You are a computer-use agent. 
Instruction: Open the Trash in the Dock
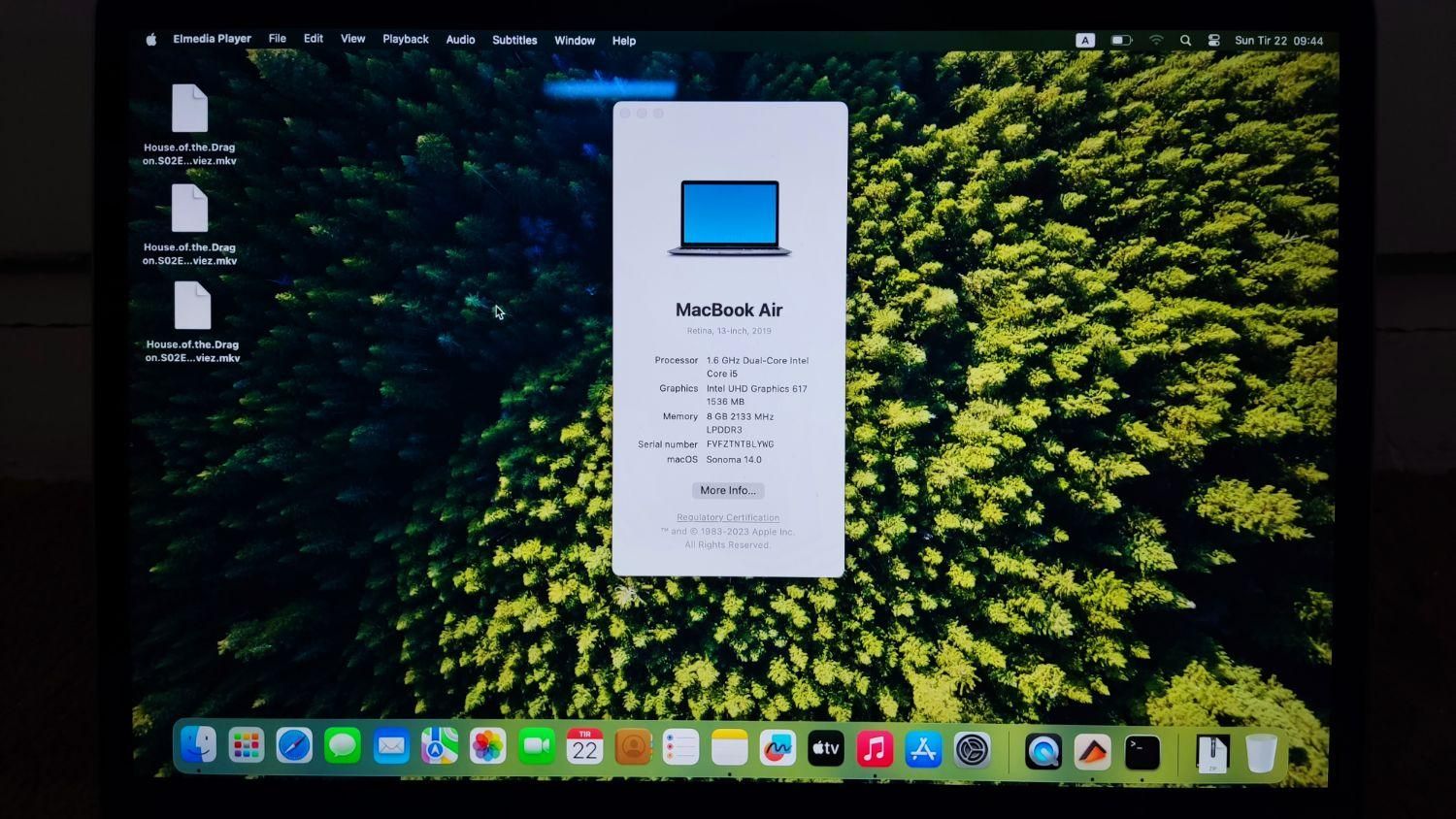1261,753
